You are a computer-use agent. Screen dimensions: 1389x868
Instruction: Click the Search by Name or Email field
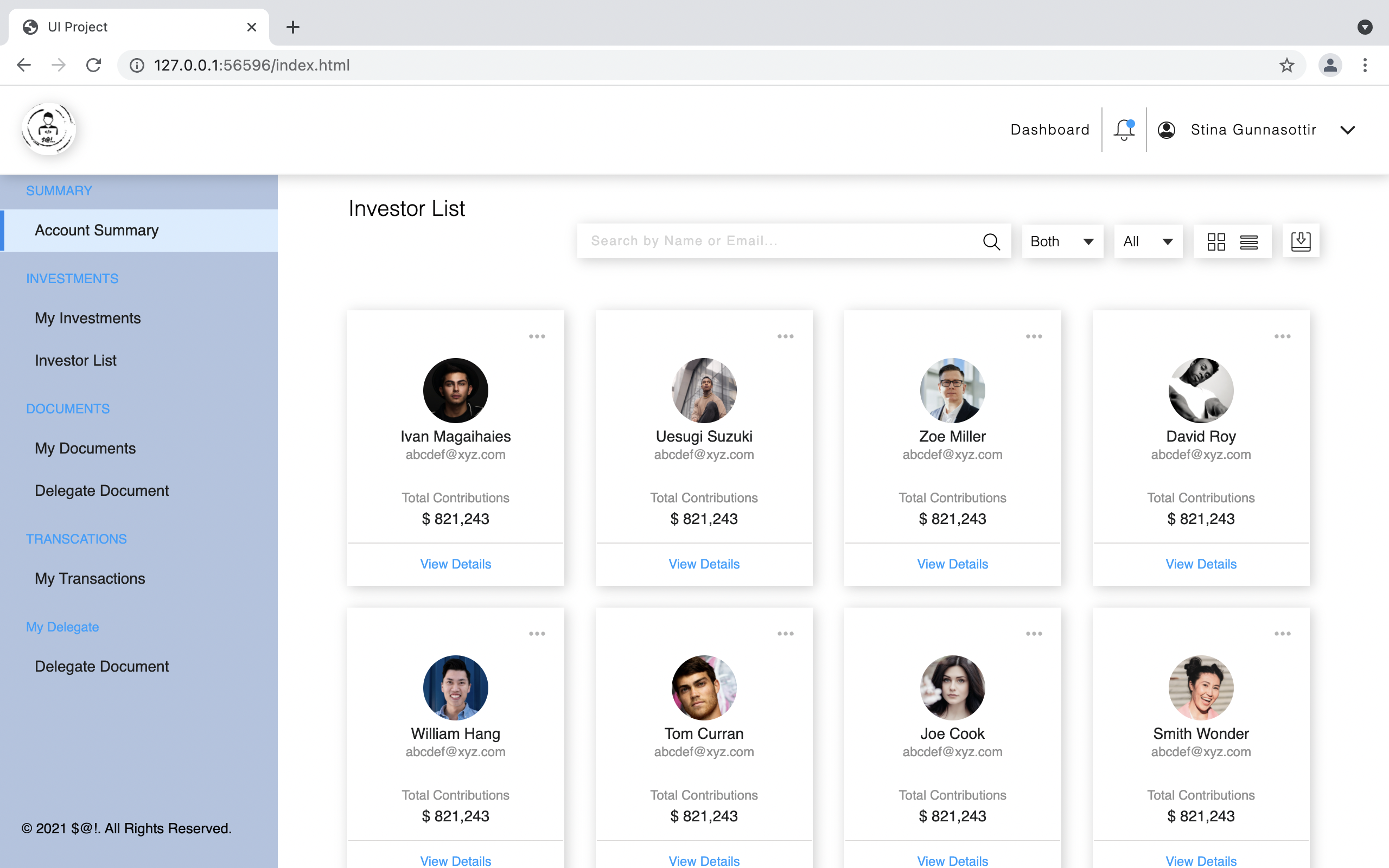coord(746,240)
